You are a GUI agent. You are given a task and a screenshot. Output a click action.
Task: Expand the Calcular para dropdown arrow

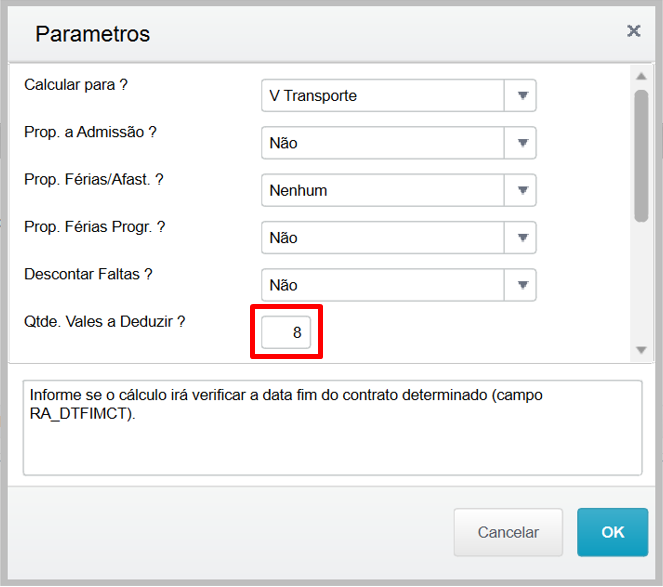click(521, 96)
